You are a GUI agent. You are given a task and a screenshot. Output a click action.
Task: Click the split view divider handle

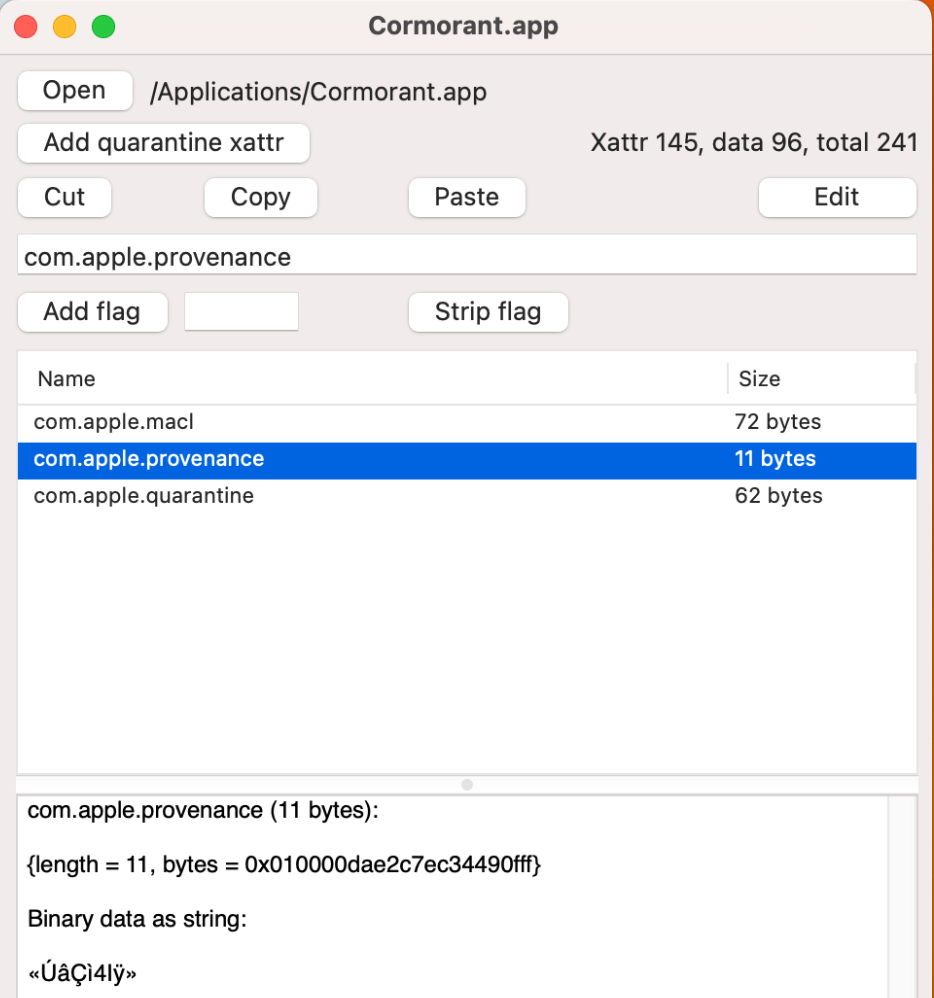467,785
